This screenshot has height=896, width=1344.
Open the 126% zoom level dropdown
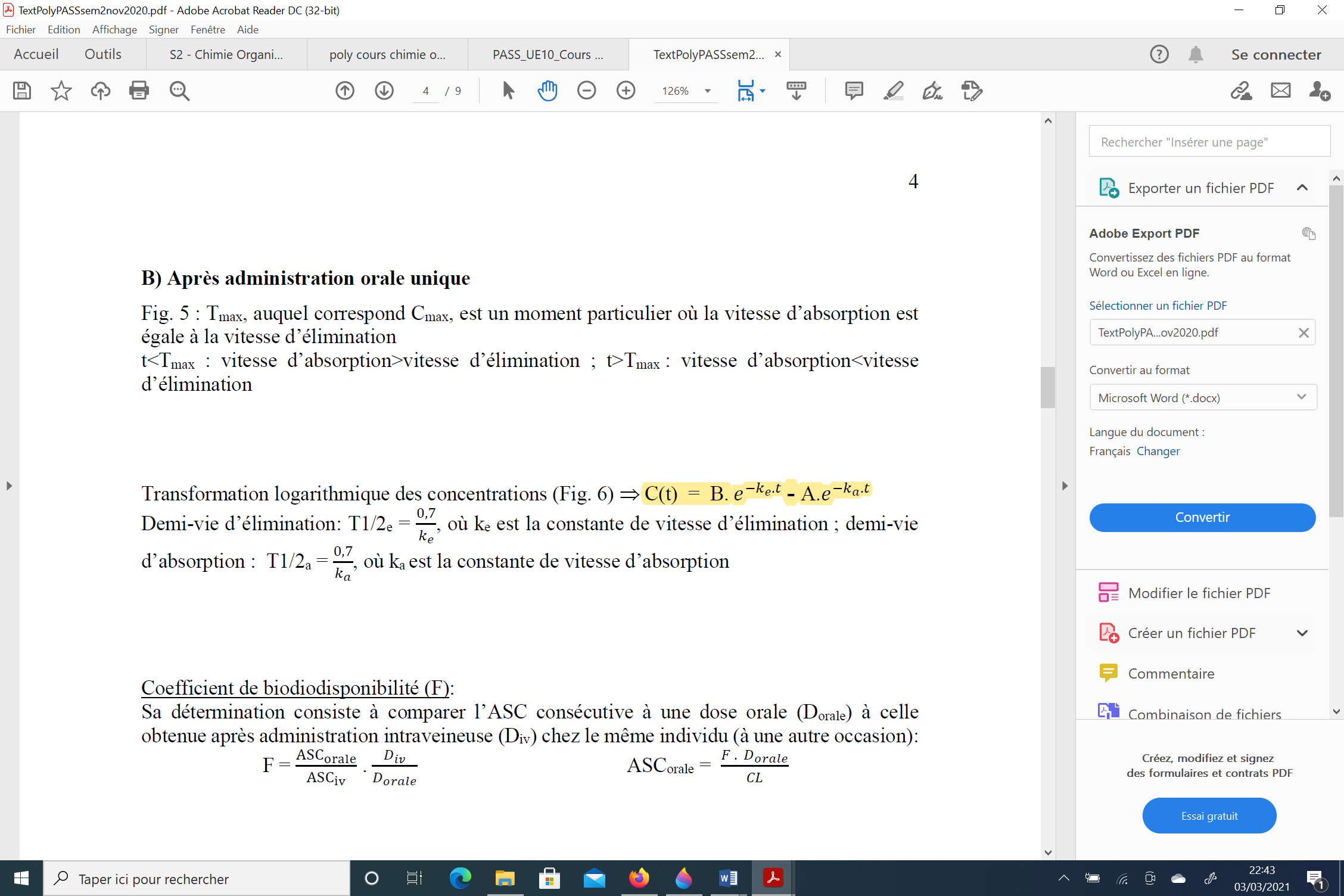(708, 91)
